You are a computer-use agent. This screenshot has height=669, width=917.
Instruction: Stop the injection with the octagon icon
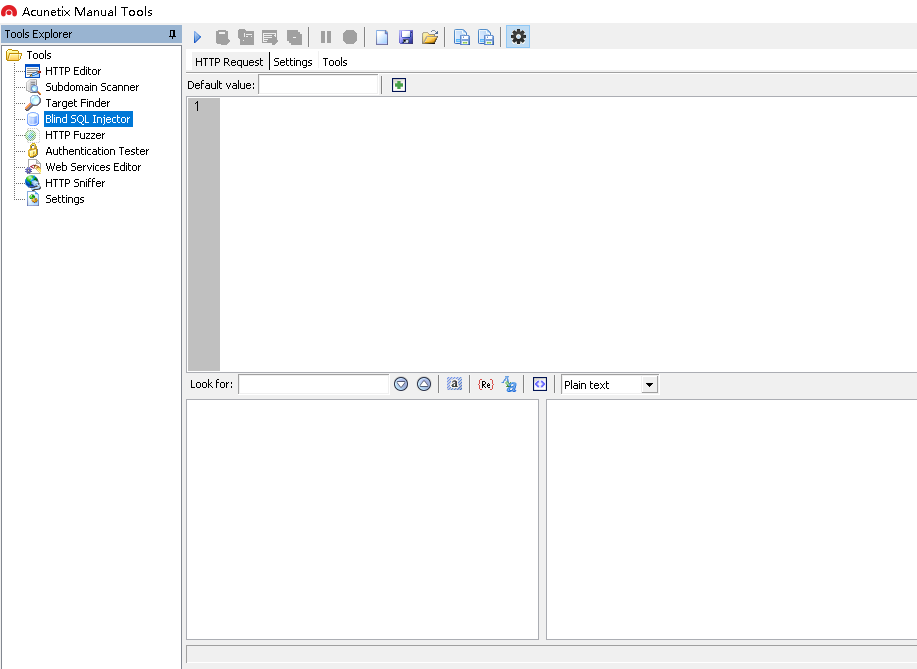pyautogui.click(x=350, y=37)
